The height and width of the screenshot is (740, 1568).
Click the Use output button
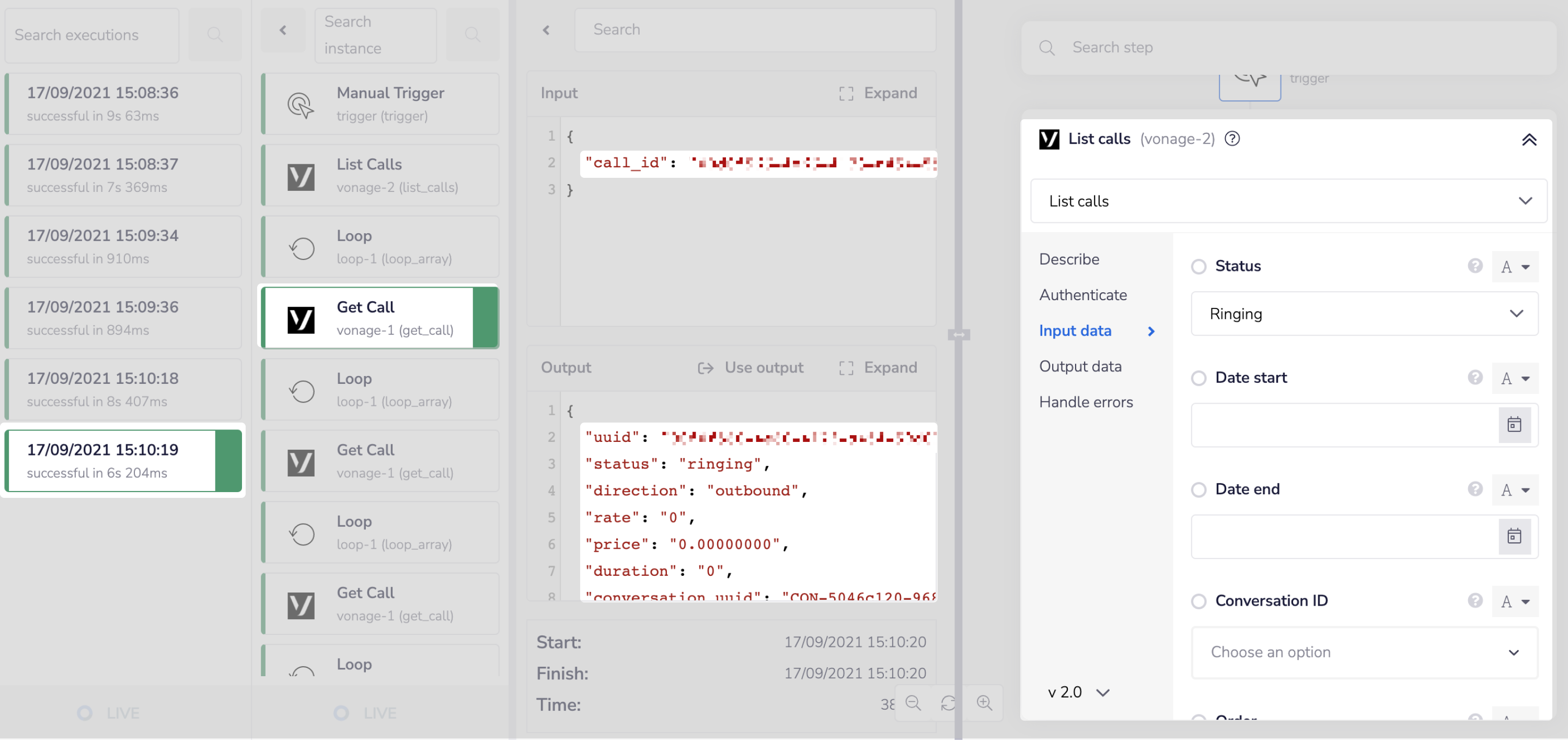point(751,367)
